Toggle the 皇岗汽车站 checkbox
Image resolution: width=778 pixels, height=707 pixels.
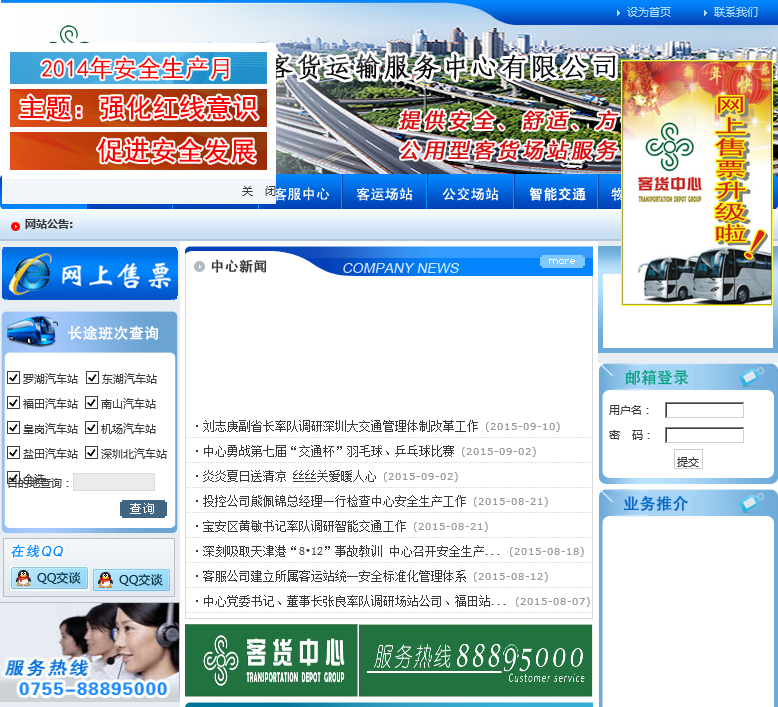(13, 427)
